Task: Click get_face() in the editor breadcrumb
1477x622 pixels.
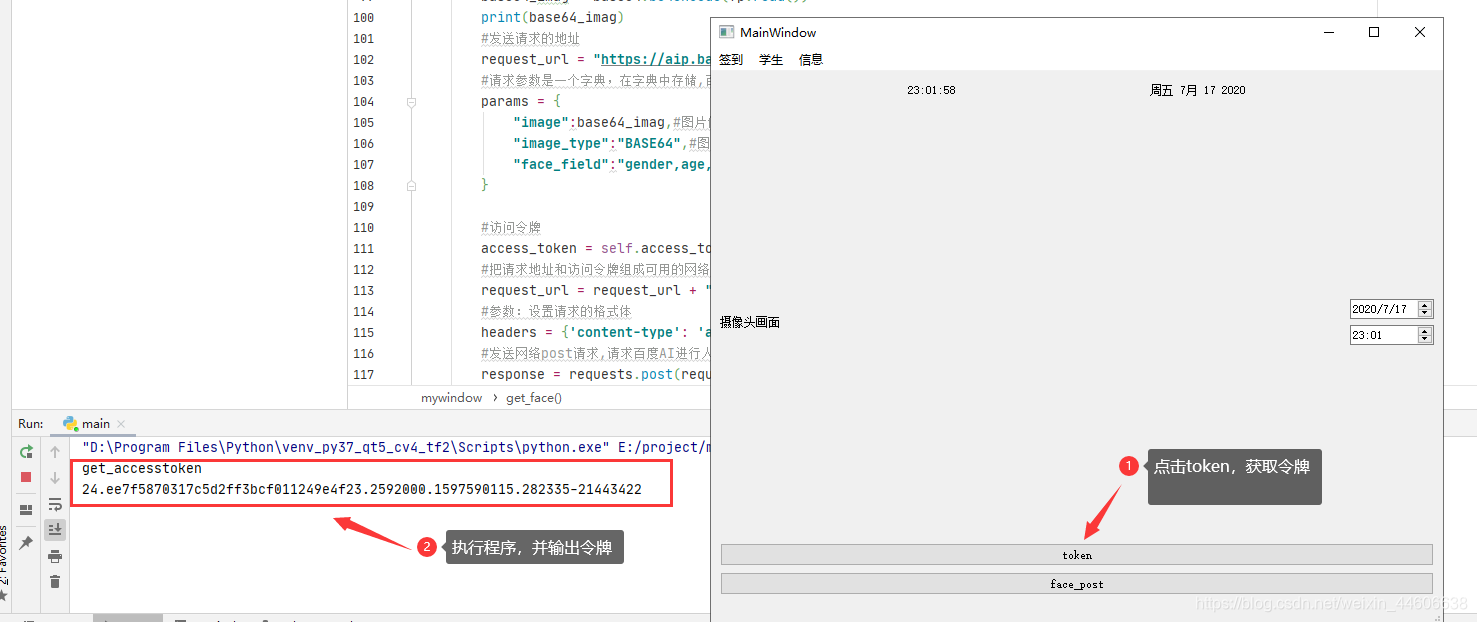Action: (x=534, y=398)
